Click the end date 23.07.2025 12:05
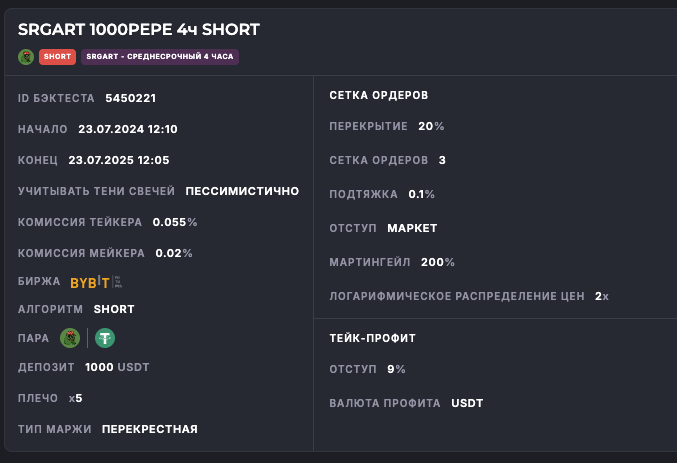Image resolution: width=677 pixels, height=463 pixels. tap(118, 160)
